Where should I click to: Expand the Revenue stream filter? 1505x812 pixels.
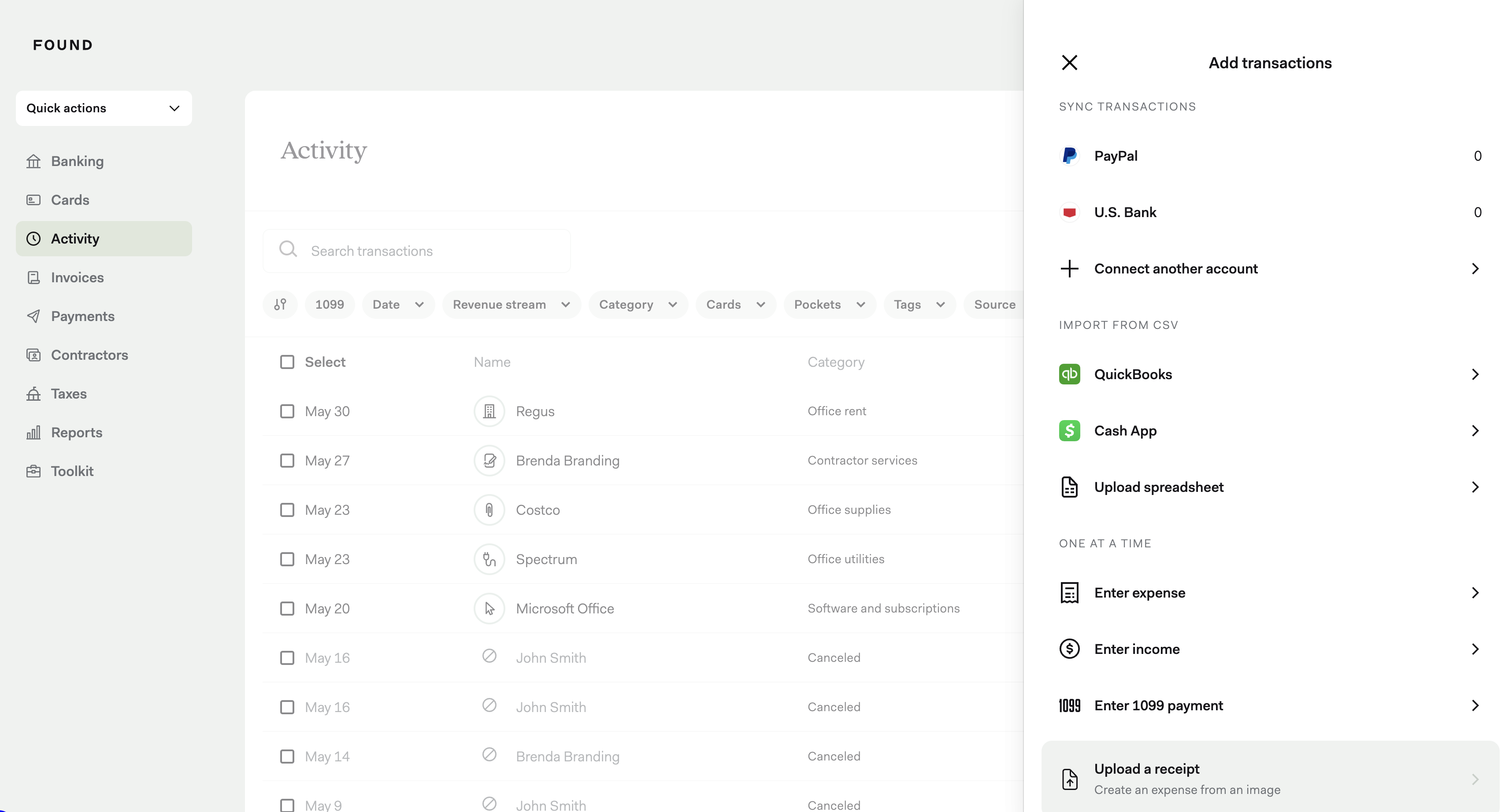click(x=511, y=304)
